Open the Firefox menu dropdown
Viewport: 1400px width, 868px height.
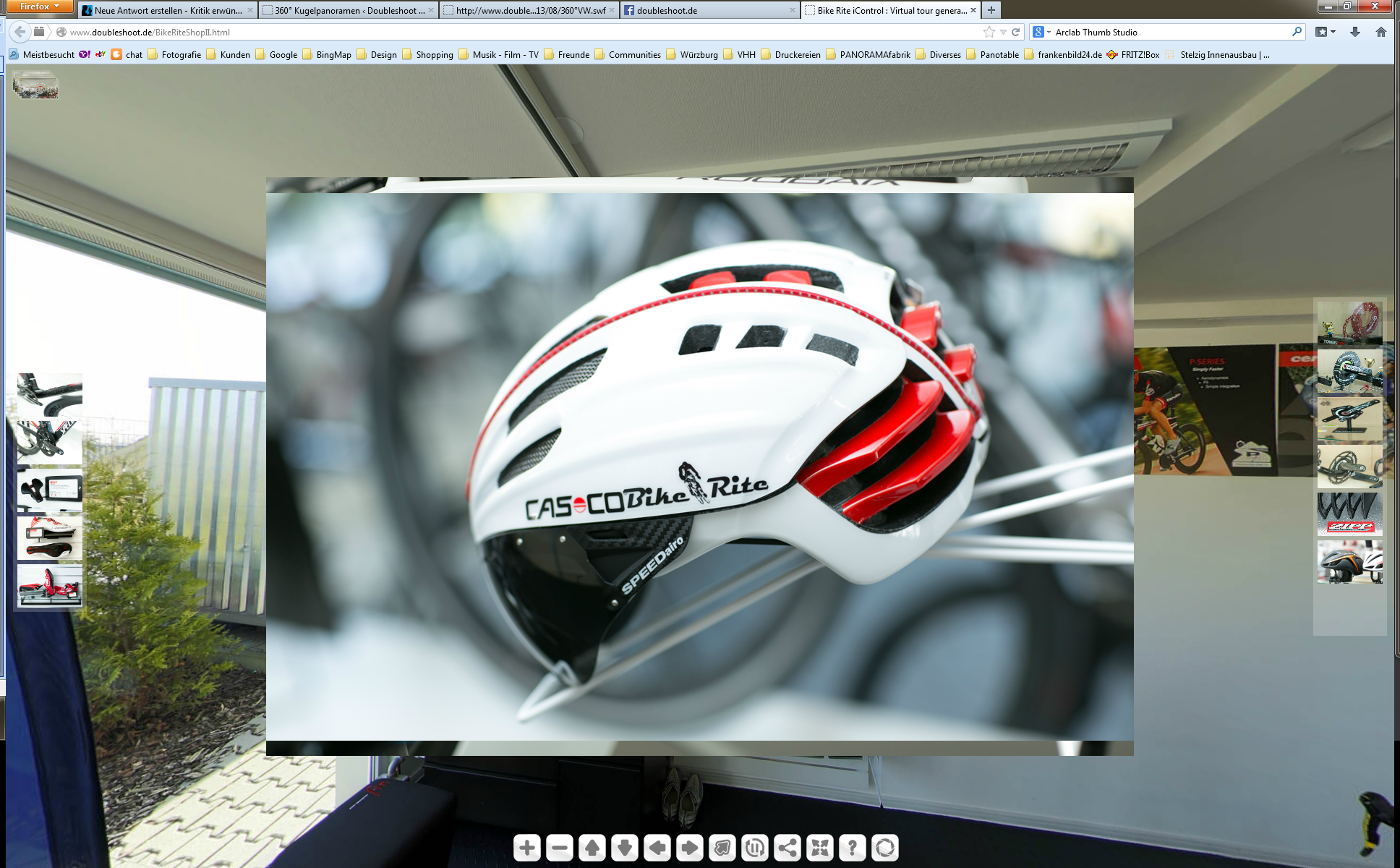tap(39, 7)
